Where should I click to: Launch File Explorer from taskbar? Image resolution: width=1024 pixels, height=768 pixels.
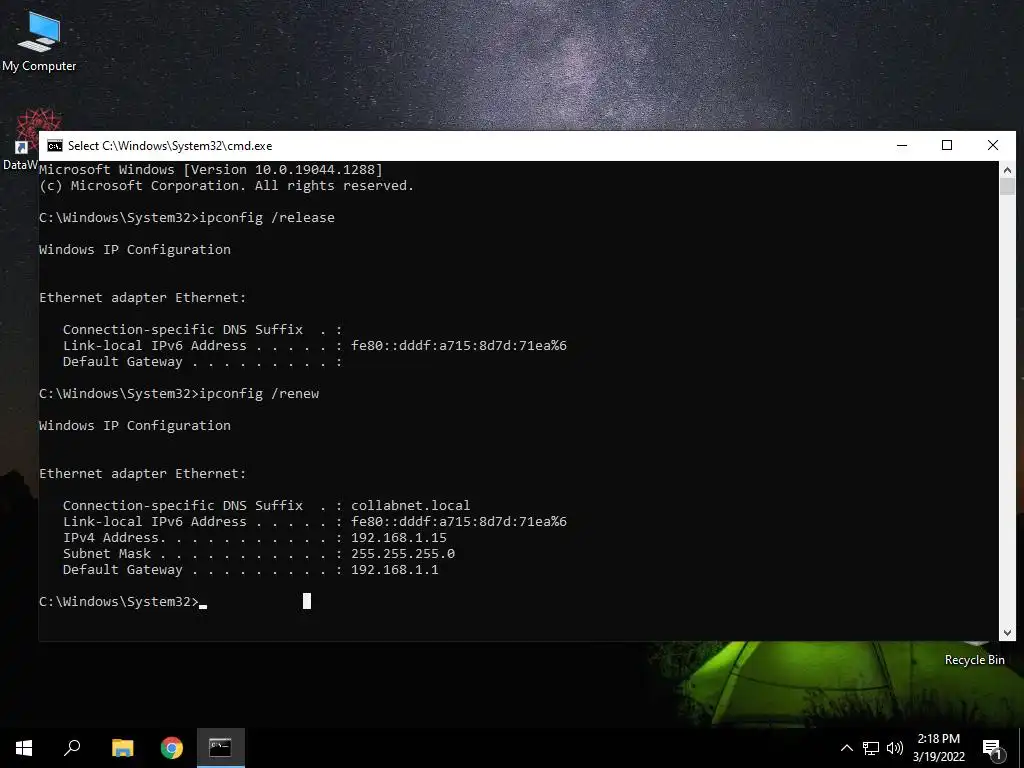pos(122,748)
